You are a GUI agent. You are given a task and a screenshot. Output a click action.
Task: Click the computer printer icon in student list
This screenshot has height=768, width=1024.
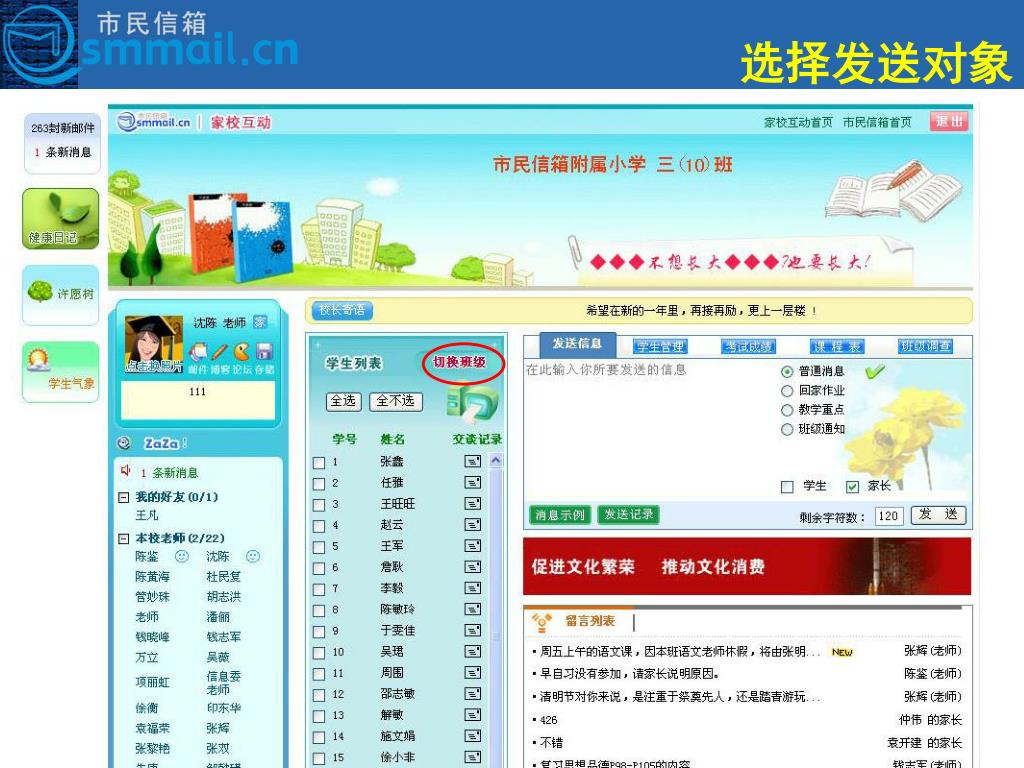[x=472, y=404]
